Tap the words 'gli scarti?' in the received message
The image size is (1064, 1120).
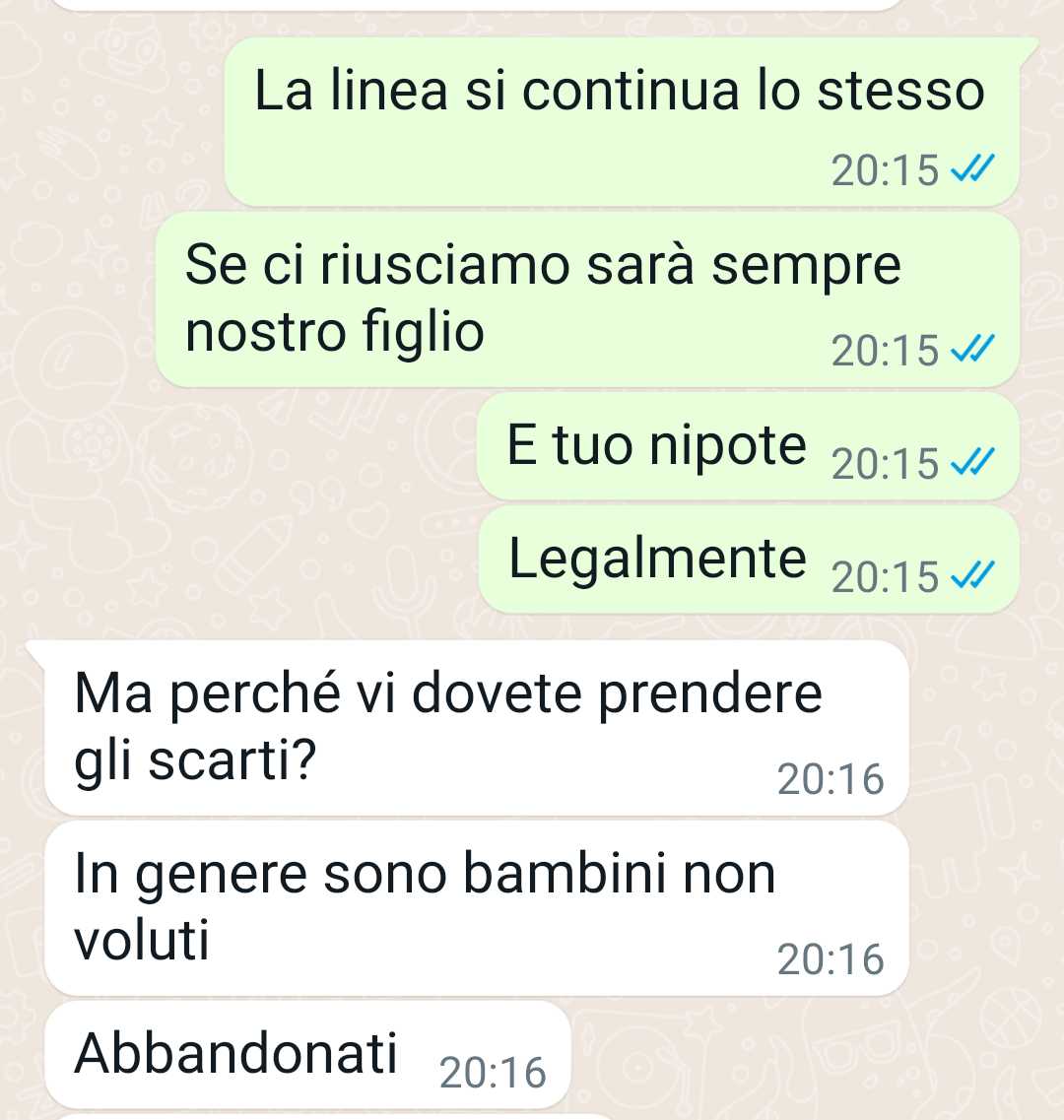click(x=196, y=761)
